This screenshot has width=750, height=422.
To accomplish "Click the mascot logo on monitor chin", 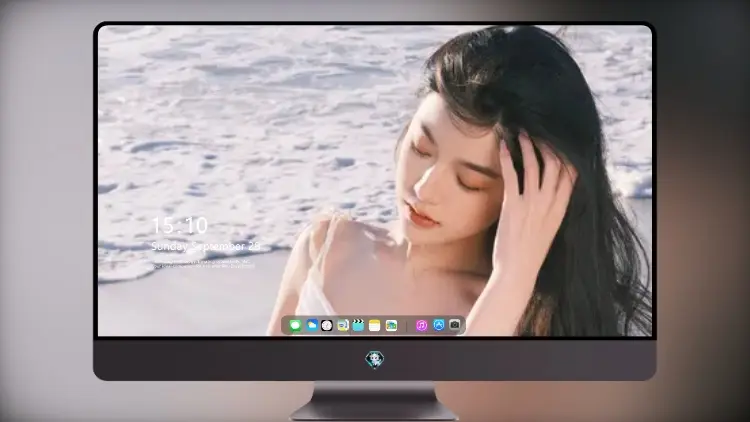I will pyautogui.click(x=375, y=360).
